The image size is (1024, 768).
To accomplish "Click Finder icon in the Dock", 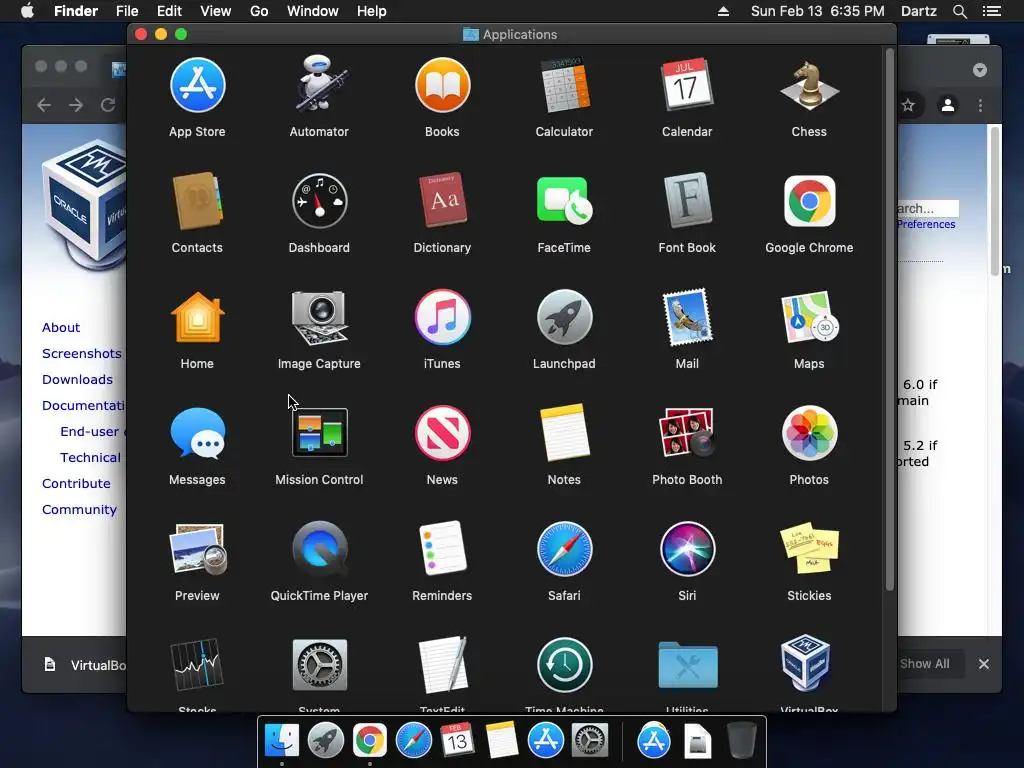I will 281,740.
